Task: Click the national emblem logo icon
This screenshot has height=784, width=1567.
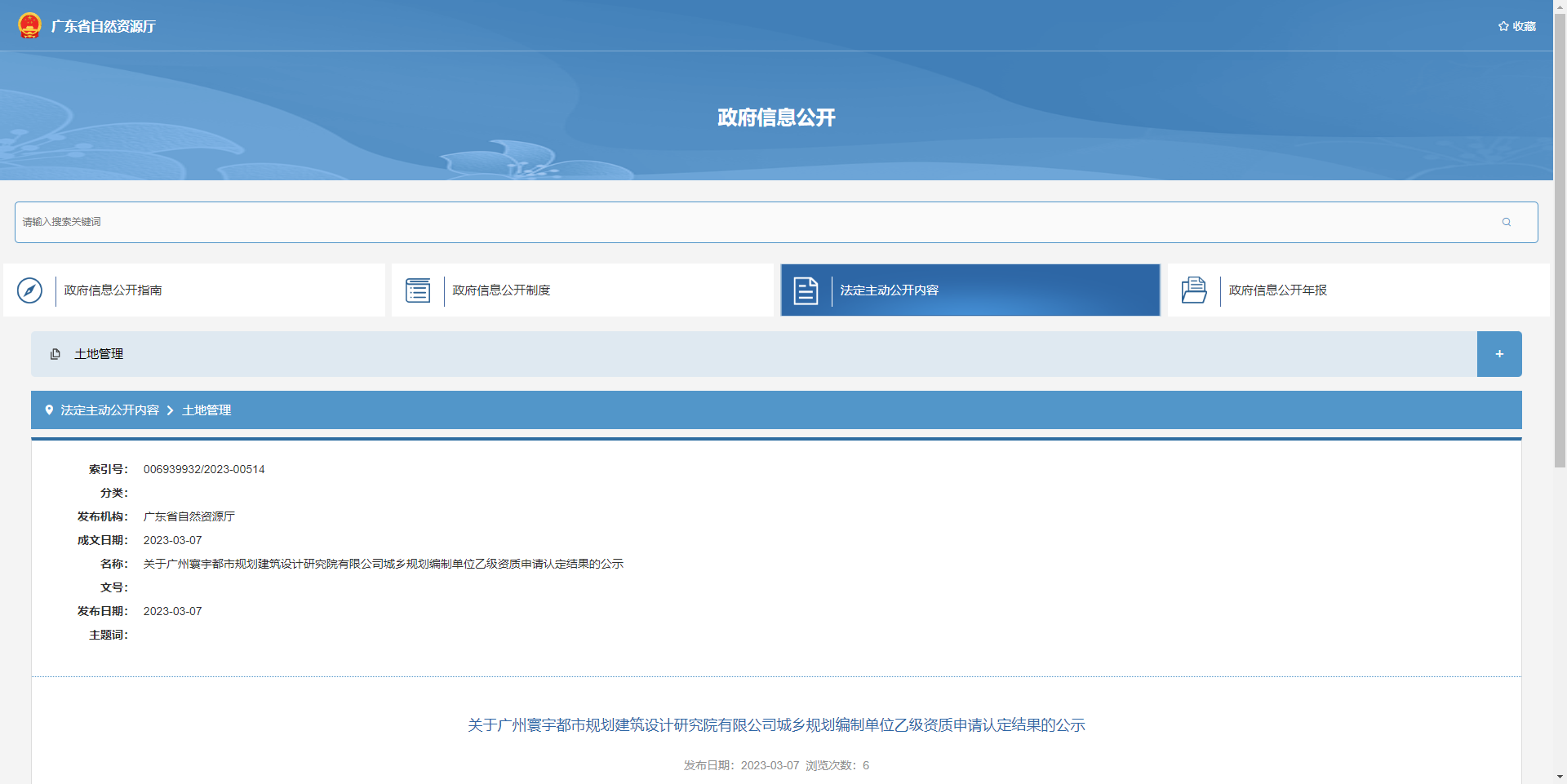Action: 29,26
